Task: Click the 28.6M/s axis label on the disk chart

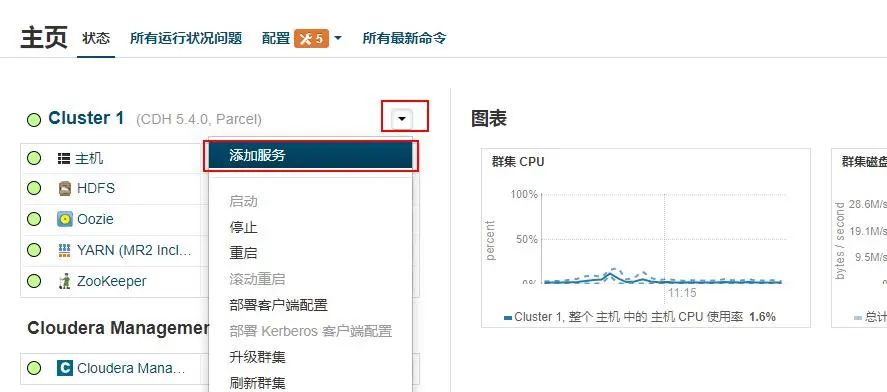Action: coord(868,204)
